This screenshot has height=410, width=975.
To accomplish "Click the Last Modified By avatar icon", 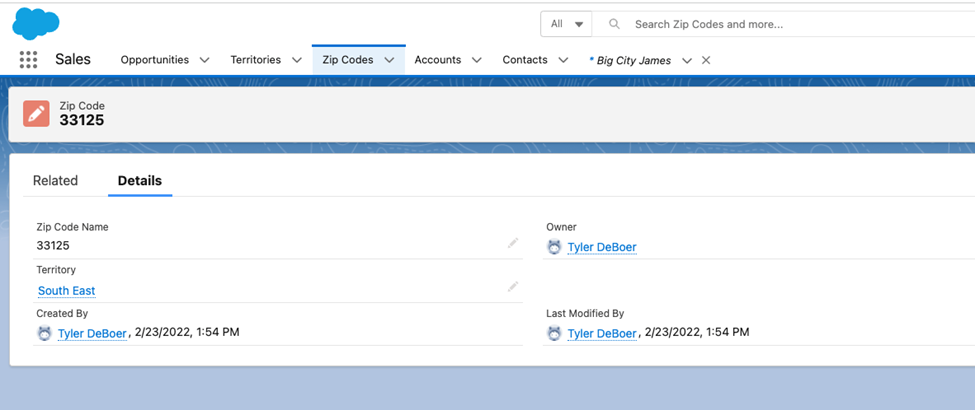I will [554, 333].
